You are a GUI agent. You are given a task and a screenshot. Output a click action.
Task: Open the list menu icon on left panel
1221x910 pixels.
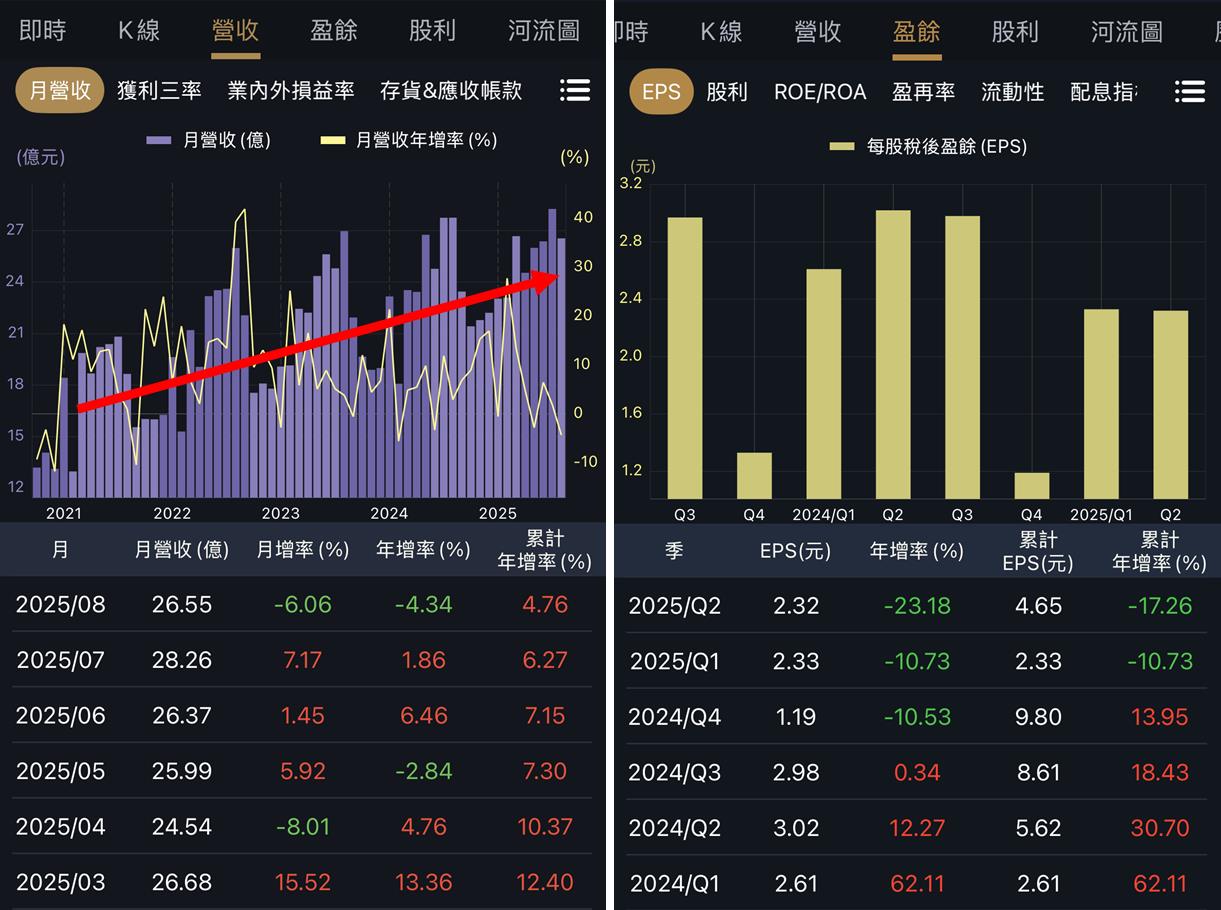tap(575, 89)
